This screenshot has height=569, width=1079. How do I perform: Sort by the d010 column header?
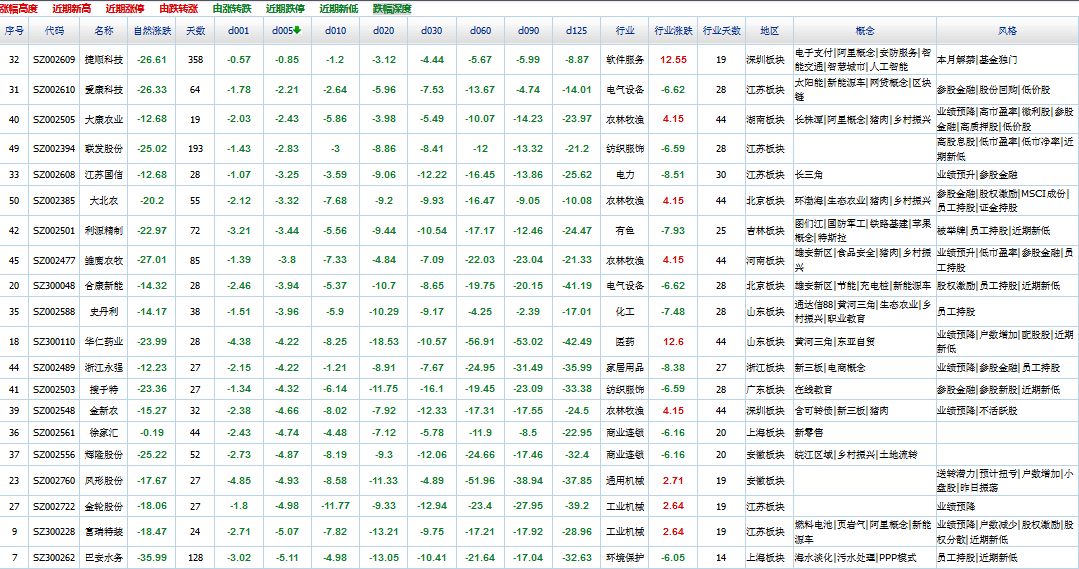335,31
